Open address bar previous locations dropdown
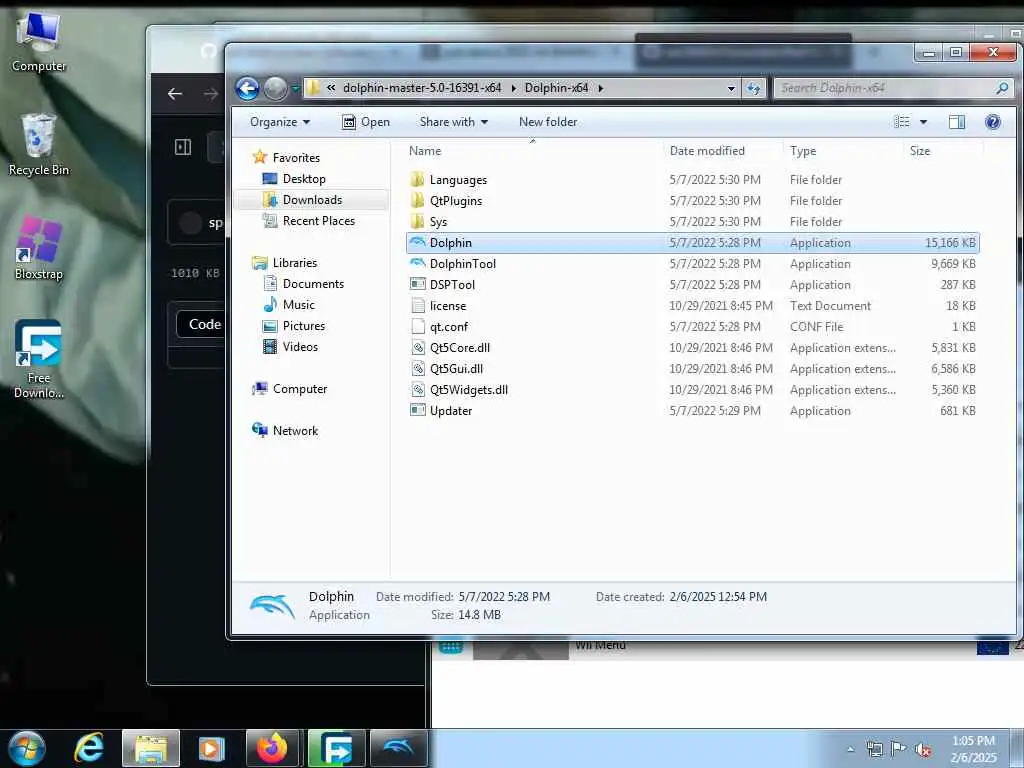The image size is (1024, 768). [x=731, y=88]
